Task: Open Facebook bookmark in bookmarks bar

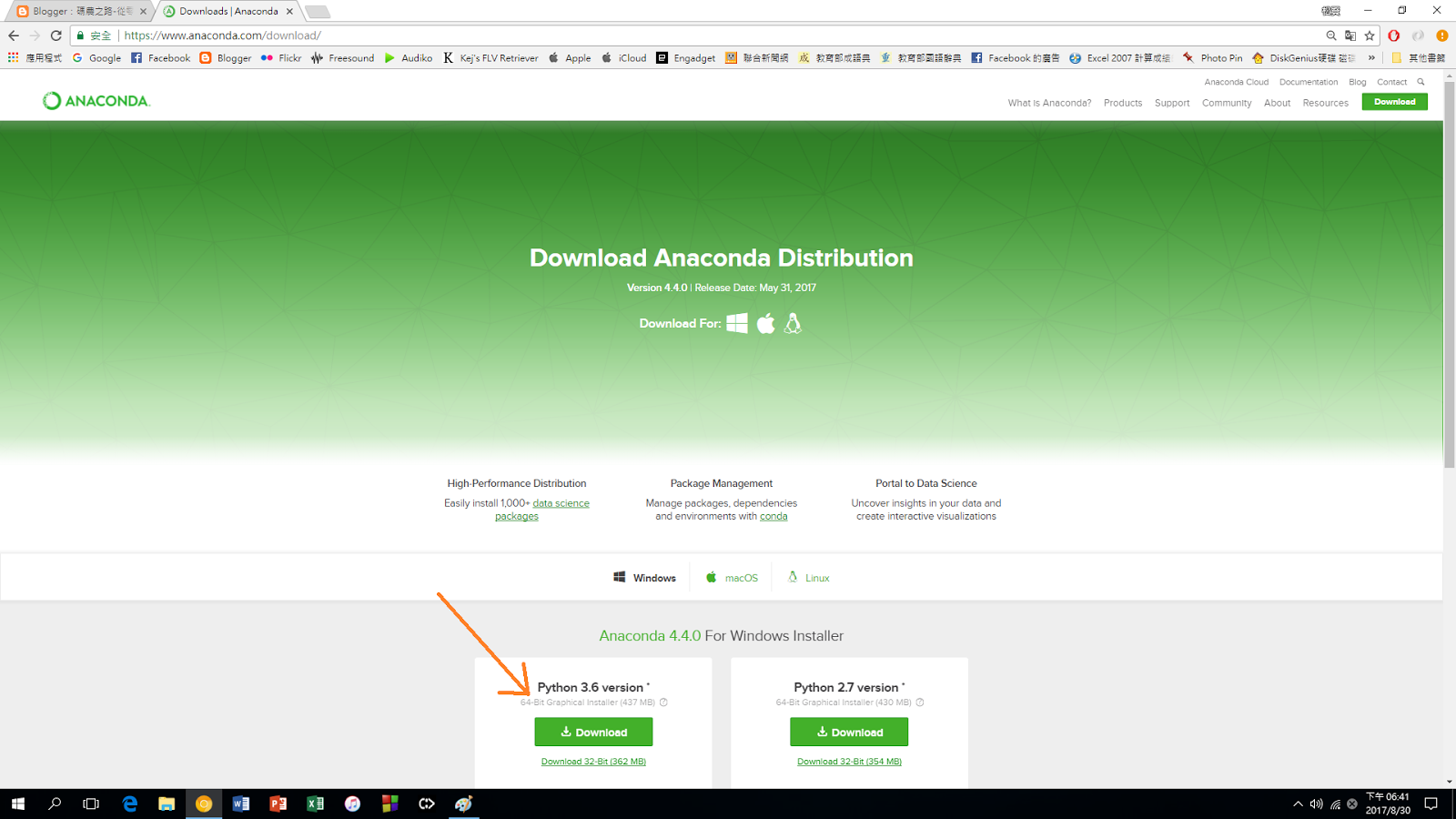Action: pyautogui.click(x=161, y=57)
